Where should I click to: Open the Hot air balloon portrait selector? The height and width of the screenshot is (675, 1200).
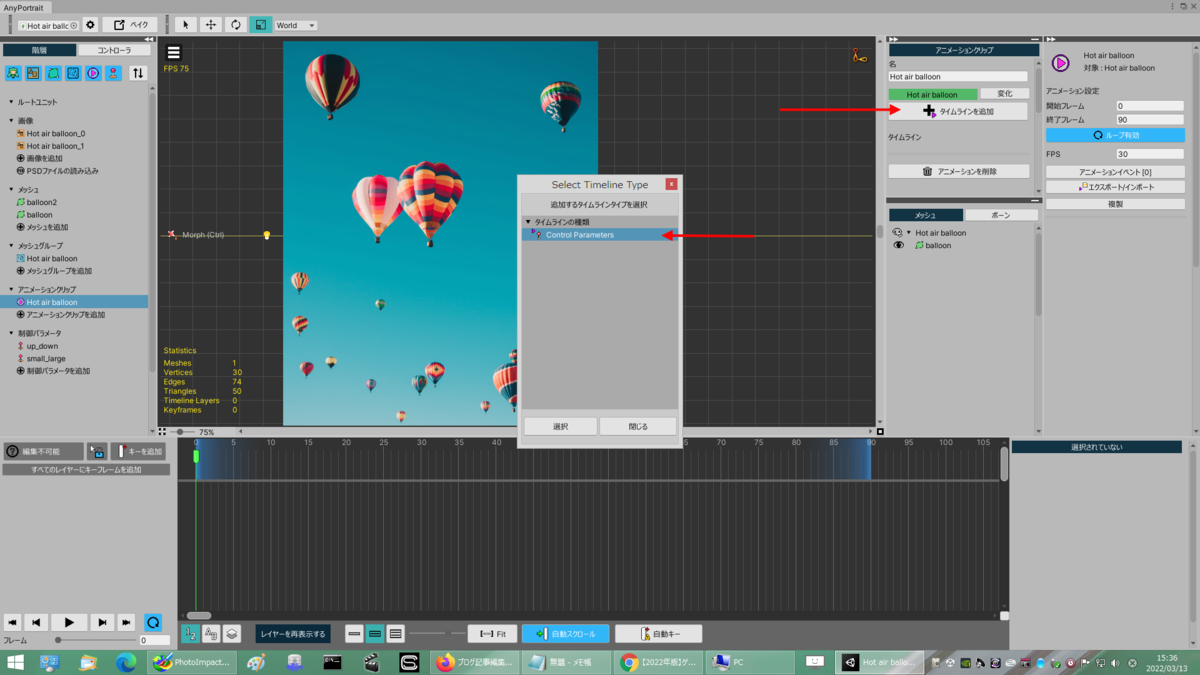[x=49, y=25]
